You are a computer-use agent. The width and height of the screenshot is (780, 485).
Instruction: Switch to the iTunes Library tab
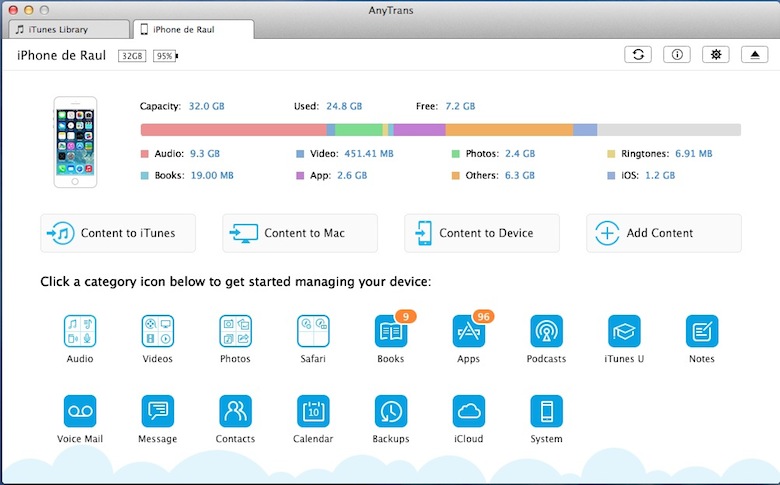click(x=69, y=29)
